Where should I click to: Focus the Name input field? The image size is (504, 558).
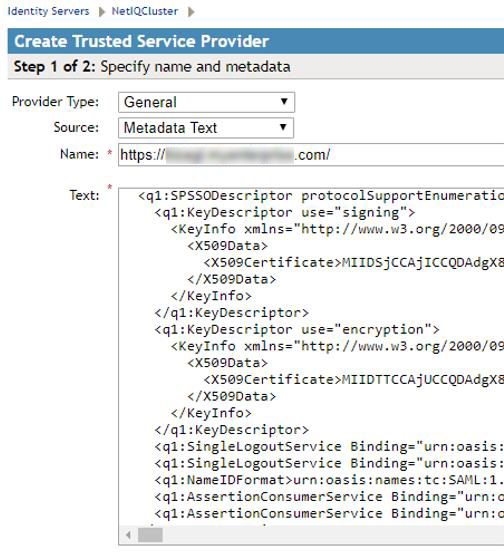[311, 155]
